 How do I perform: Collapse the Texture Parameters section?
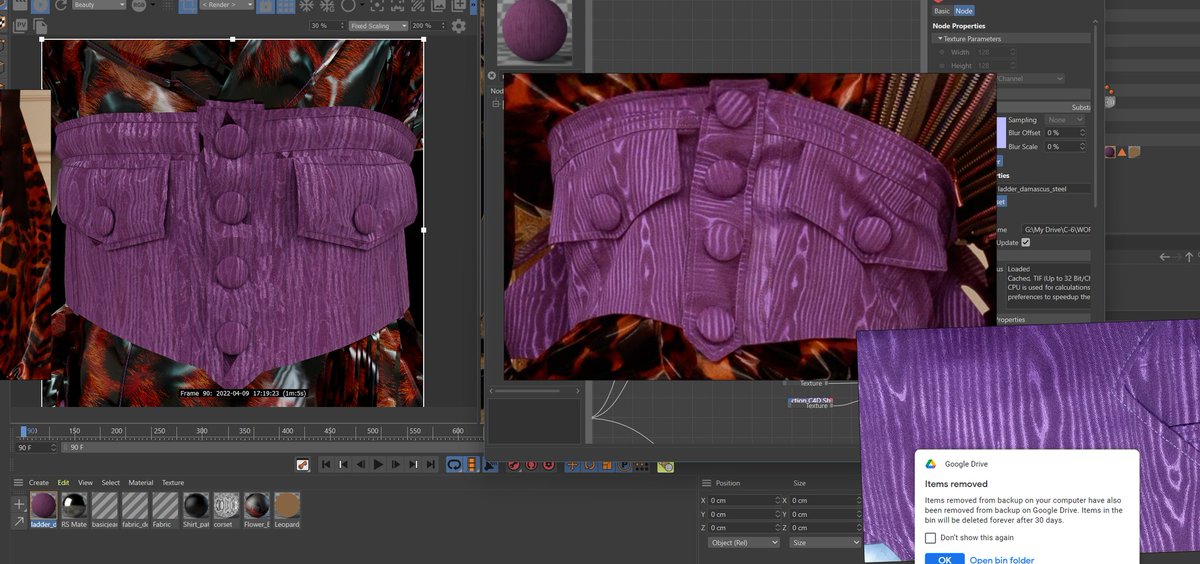(940, 38)
